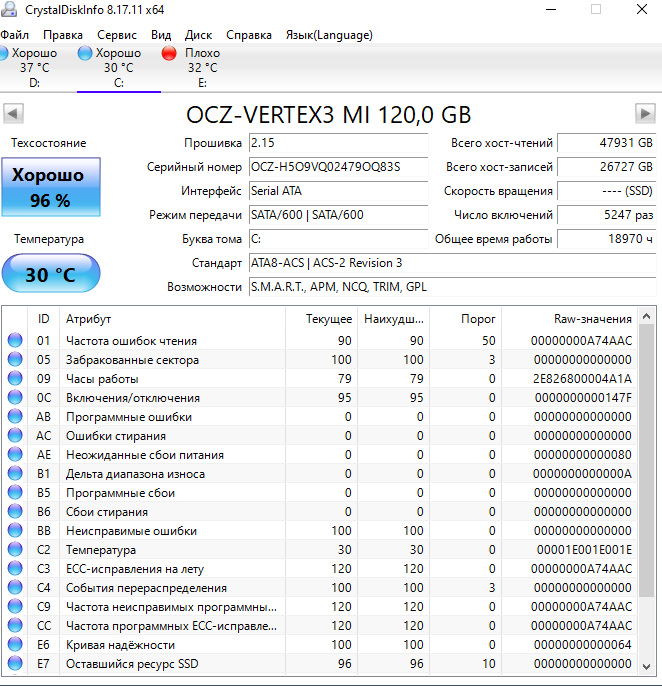The height and width of the screenshot is (686, 662).
Task: Click status icon of CC Частота программных ECC-исправле...
Action: [15, 626]
